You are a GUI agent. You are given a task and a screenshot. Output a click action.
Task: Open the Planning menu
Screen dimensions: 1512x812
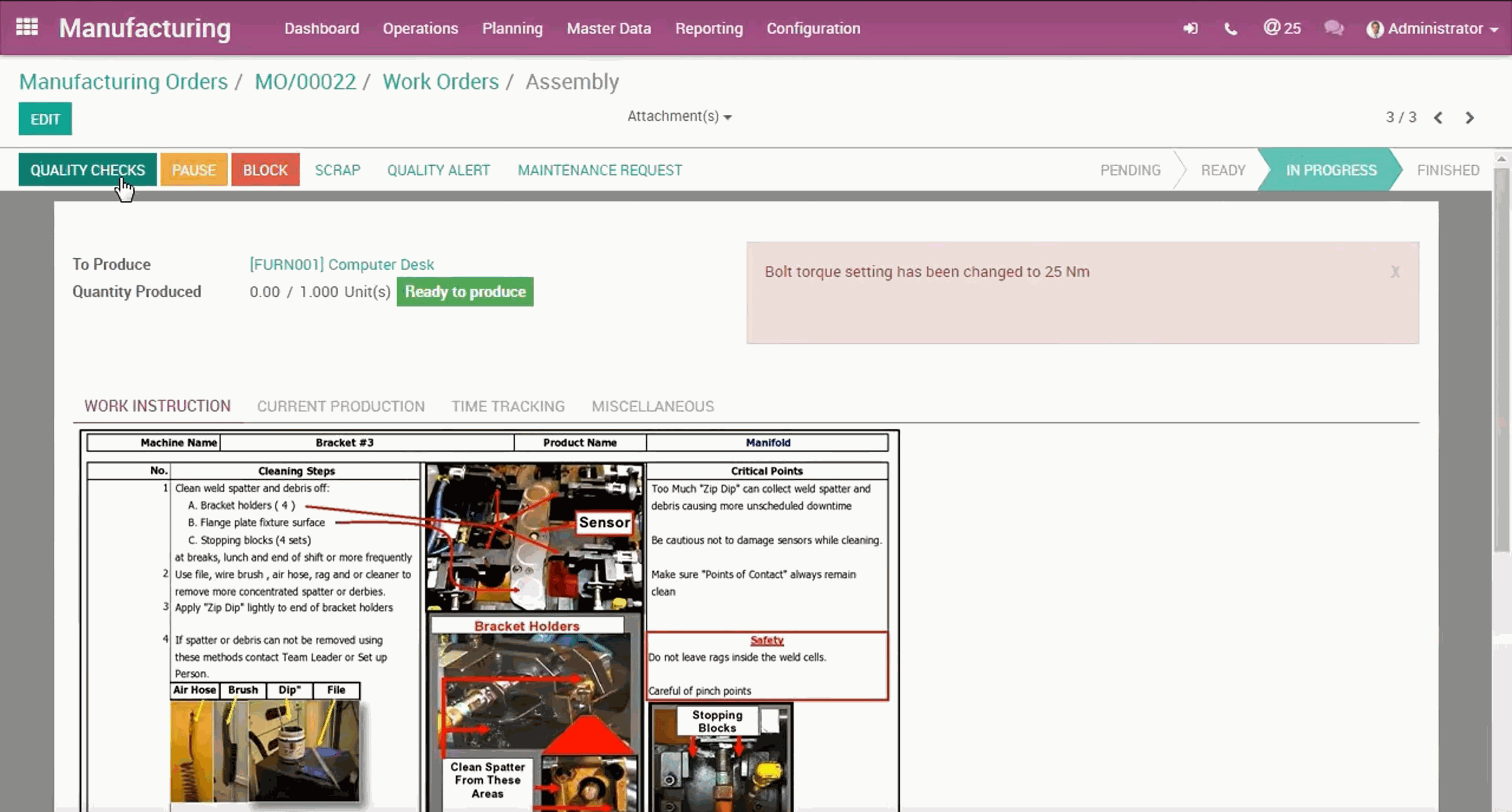click(x=513, y=28)
